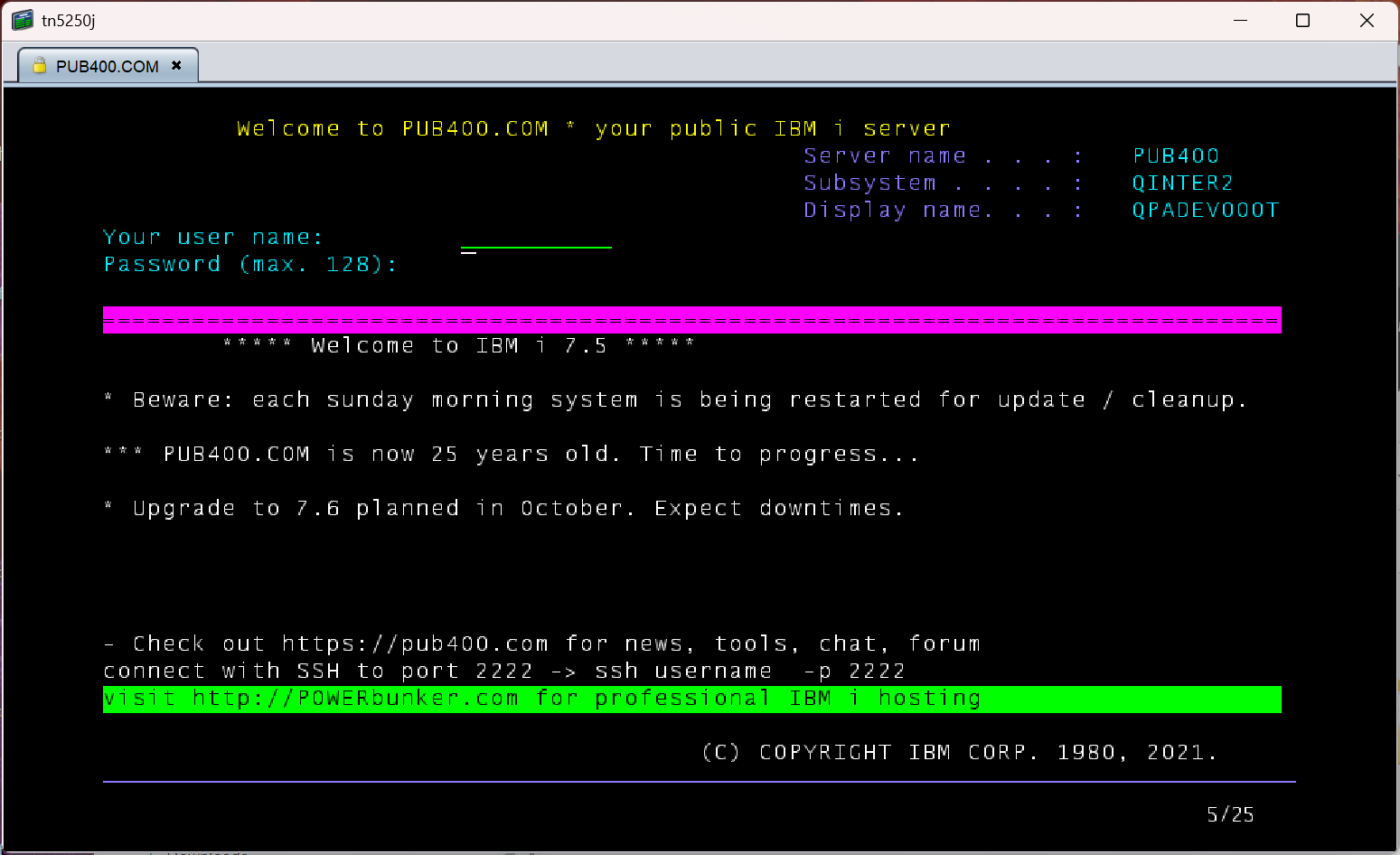Viewport: 1400px width, 855px height.
Task: Click the sunday morning restart notice
Action: [676, 399]
